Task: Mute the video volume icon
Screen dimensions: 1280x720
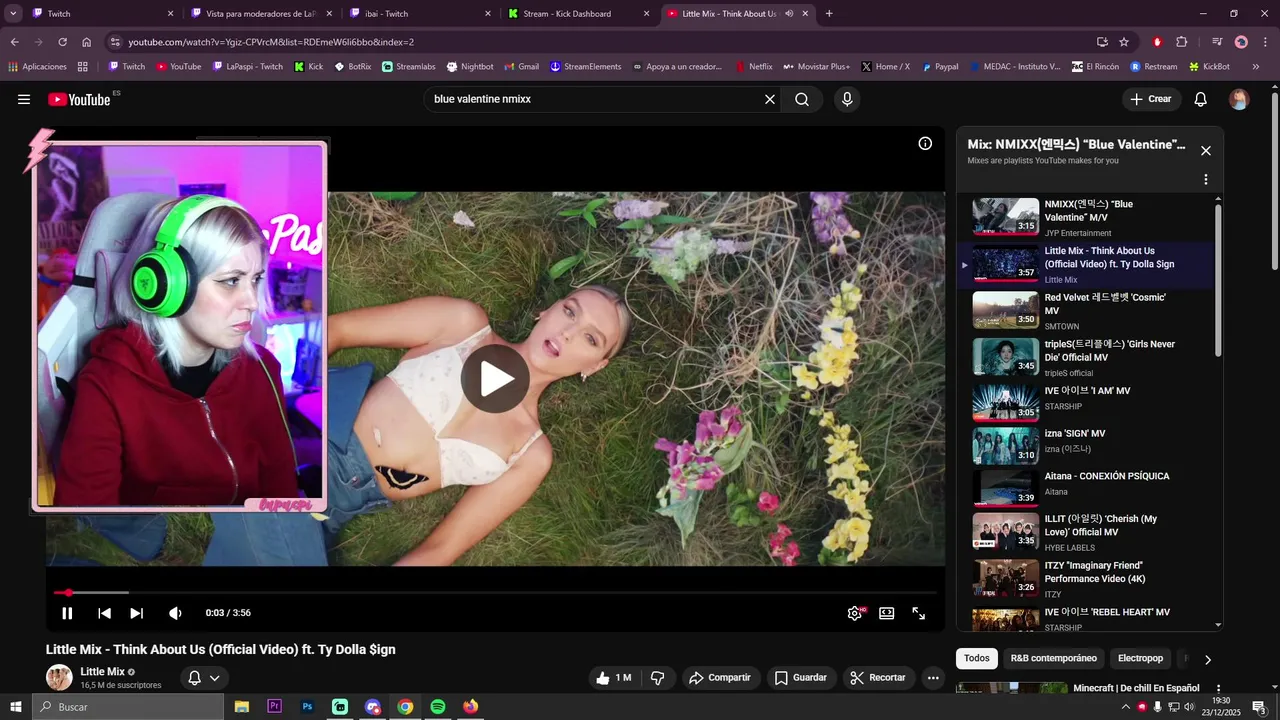Action: click(x=175, y=613)
